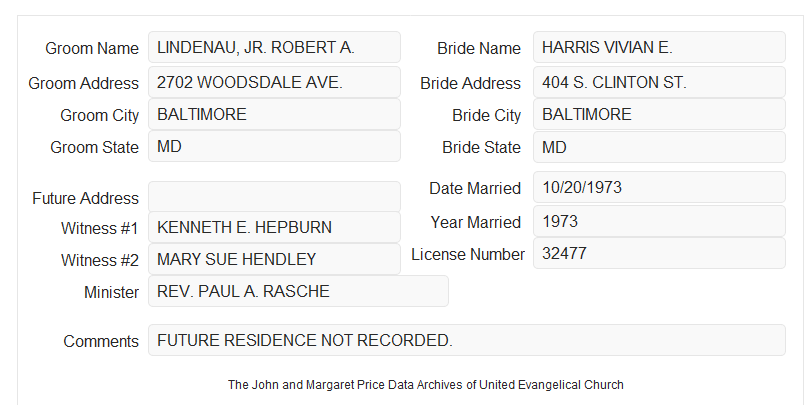Click the Witness #1 field
Image resolution: width=805 pixels, height=405 pixels.
coord(274,227)
